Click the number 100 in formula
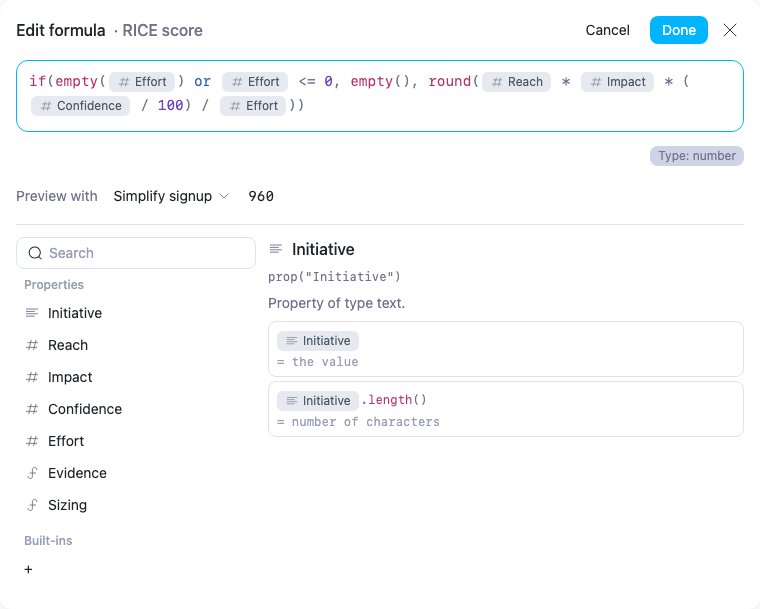 (x=171, y=105)
